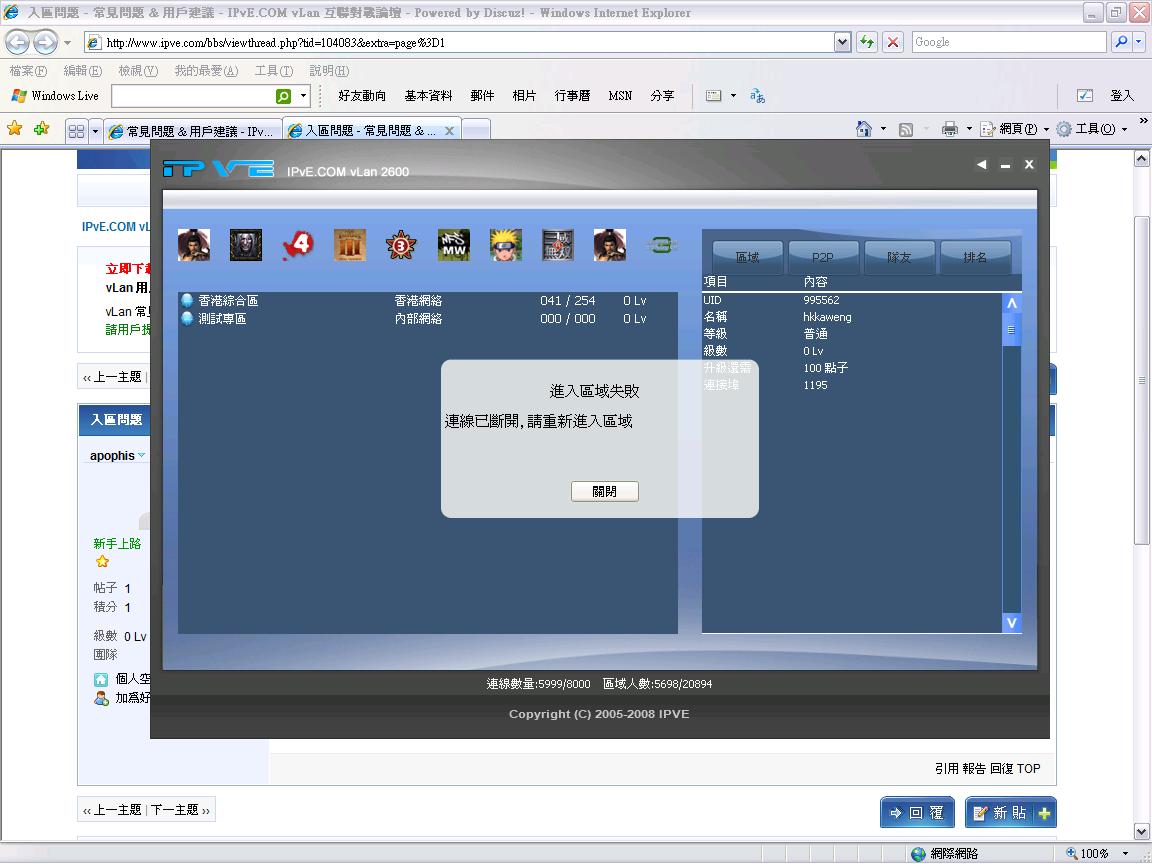Click the 回覆 reply button

click(x=917, y=813)
